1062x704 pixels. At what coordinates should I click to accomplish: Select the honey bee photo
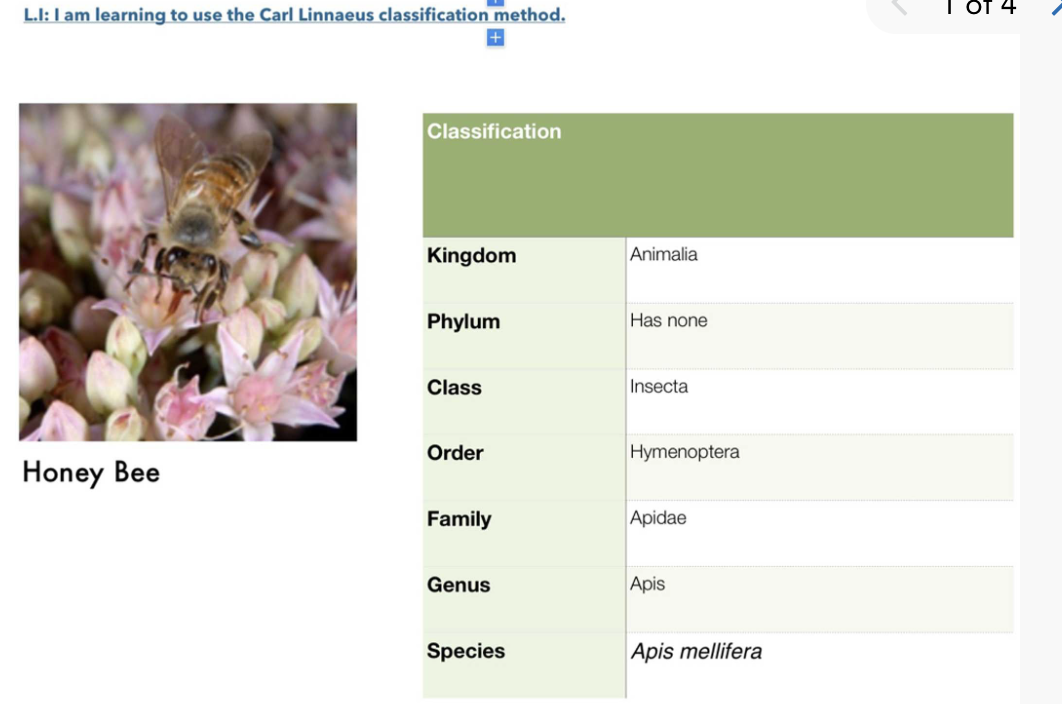pyautogui.click(x=188, y=272)
